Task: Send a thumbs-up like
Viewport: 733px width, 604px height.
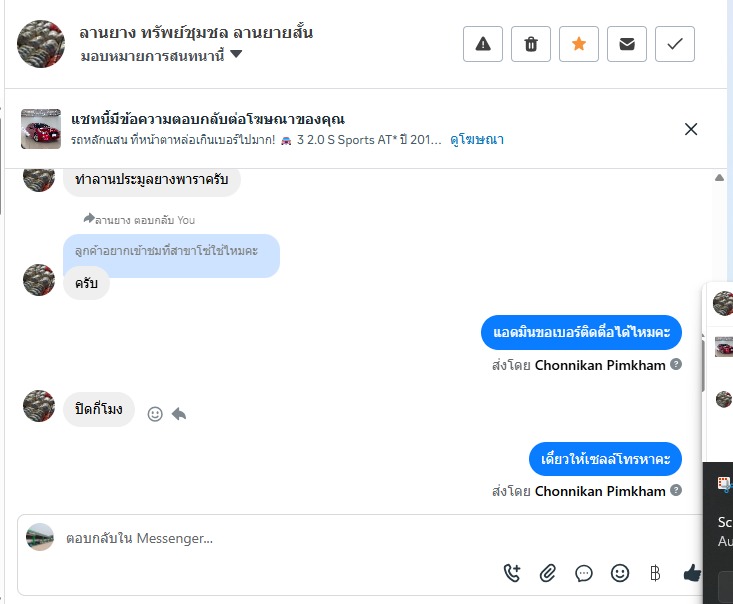Action: point(691,573)
